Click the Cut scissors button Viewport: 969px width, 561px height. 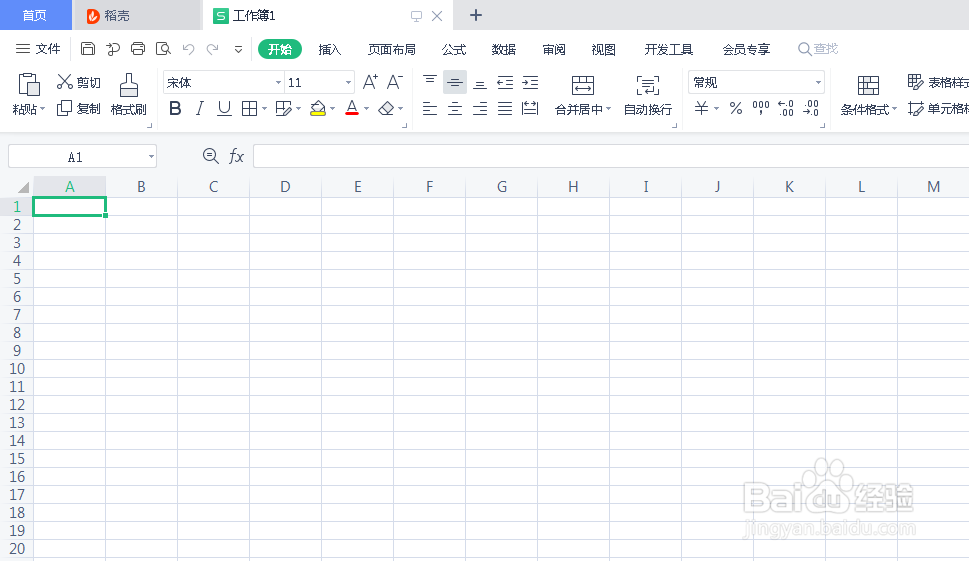[x=78, y=82]
